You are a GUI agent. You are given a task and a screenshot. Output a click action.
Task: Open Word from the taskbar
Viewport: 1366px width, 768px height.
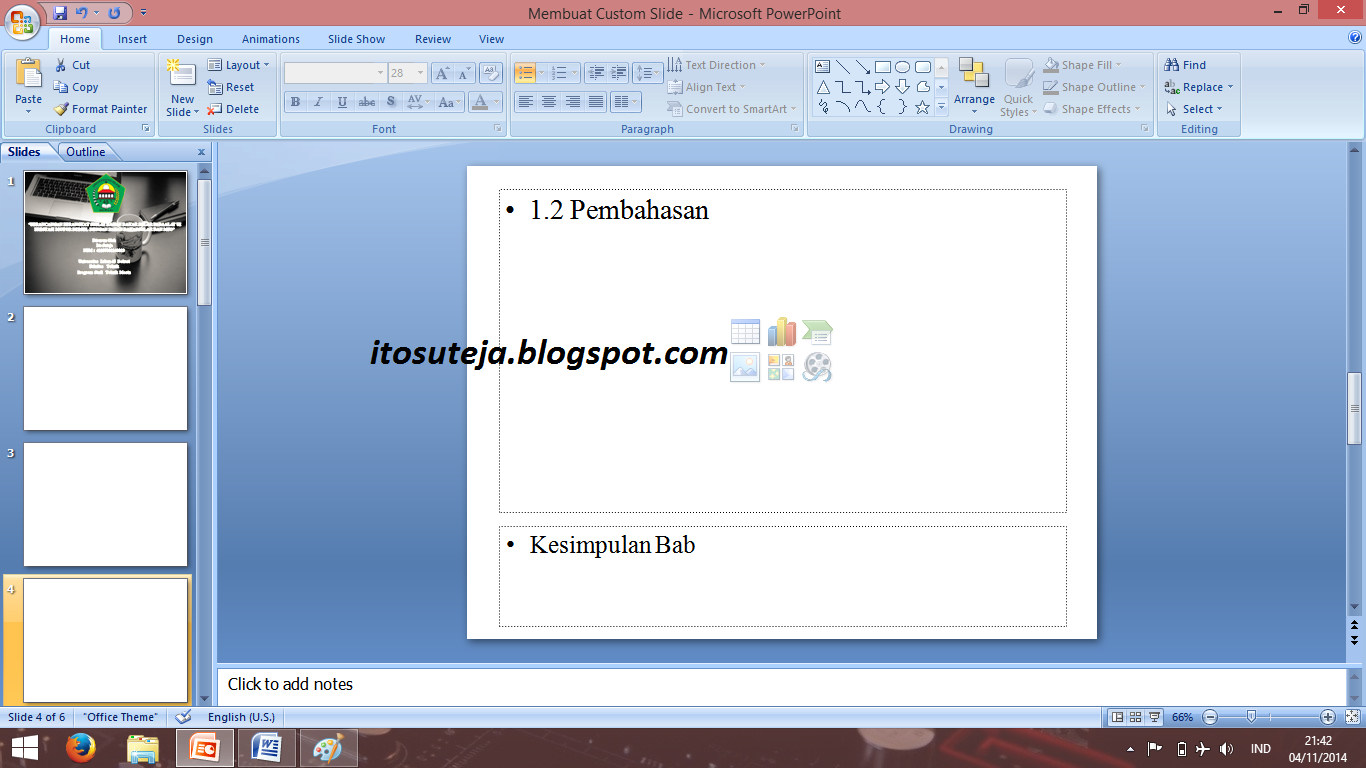point(267,748)
